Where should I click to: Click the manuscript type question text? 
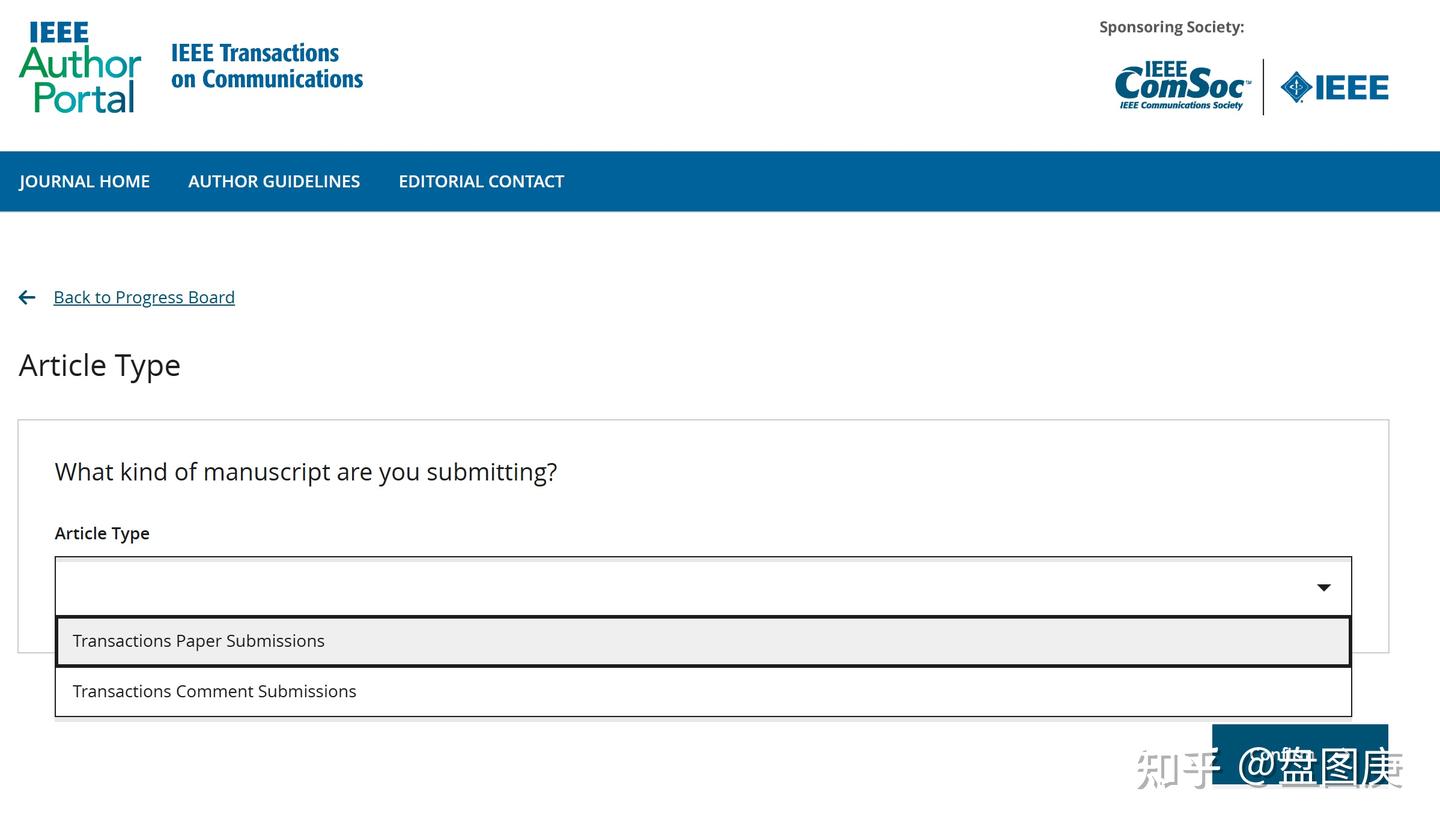305,472
